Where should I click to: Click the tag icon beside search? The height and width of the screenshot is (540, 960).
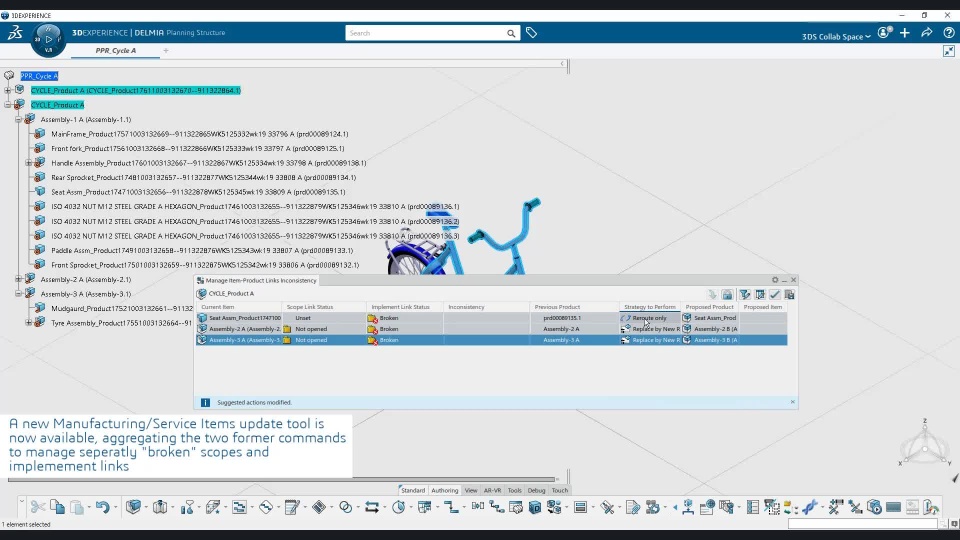[531, 33]
